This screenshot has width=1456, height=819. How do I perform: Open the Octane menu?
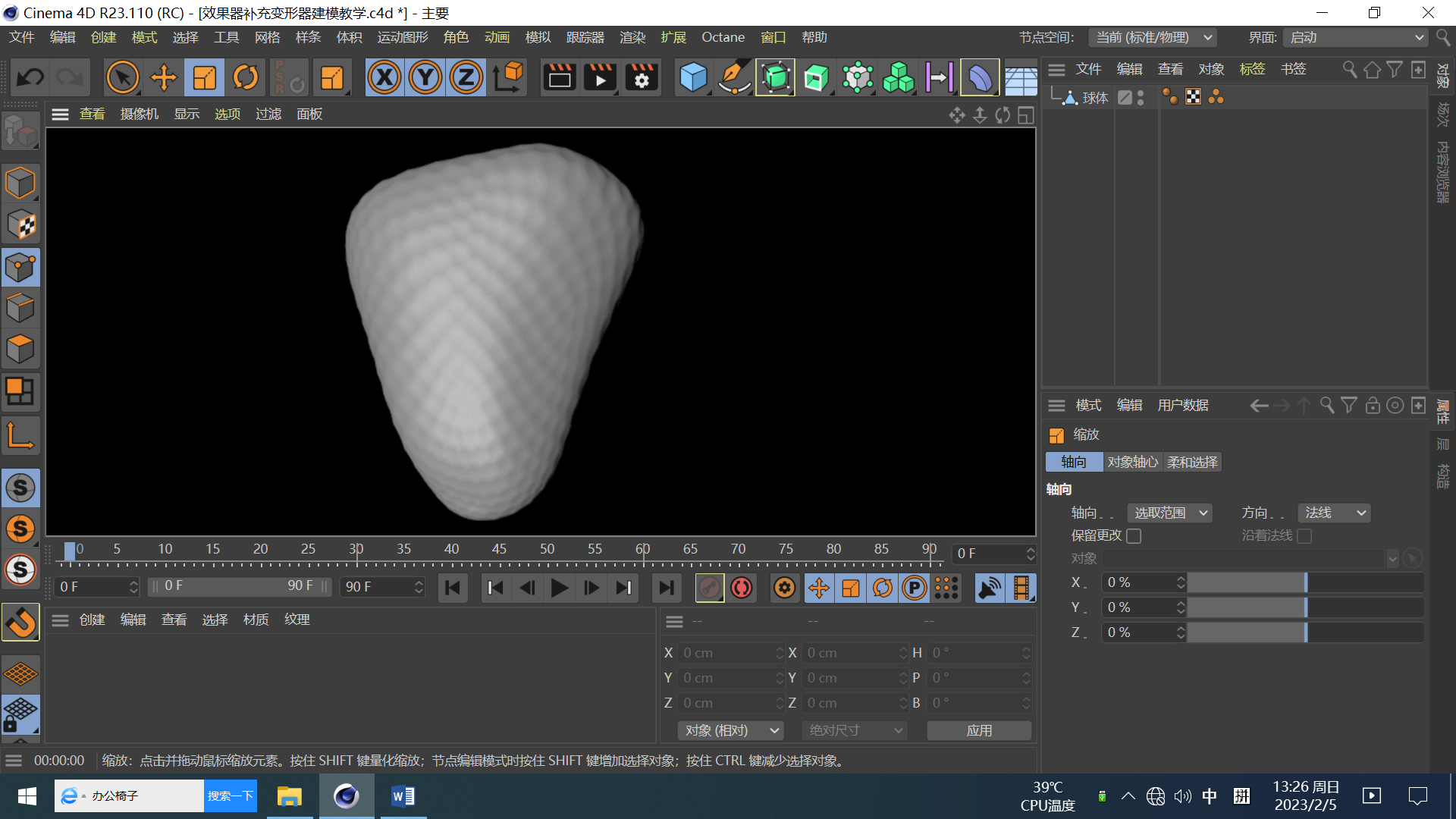click(723, 37)
